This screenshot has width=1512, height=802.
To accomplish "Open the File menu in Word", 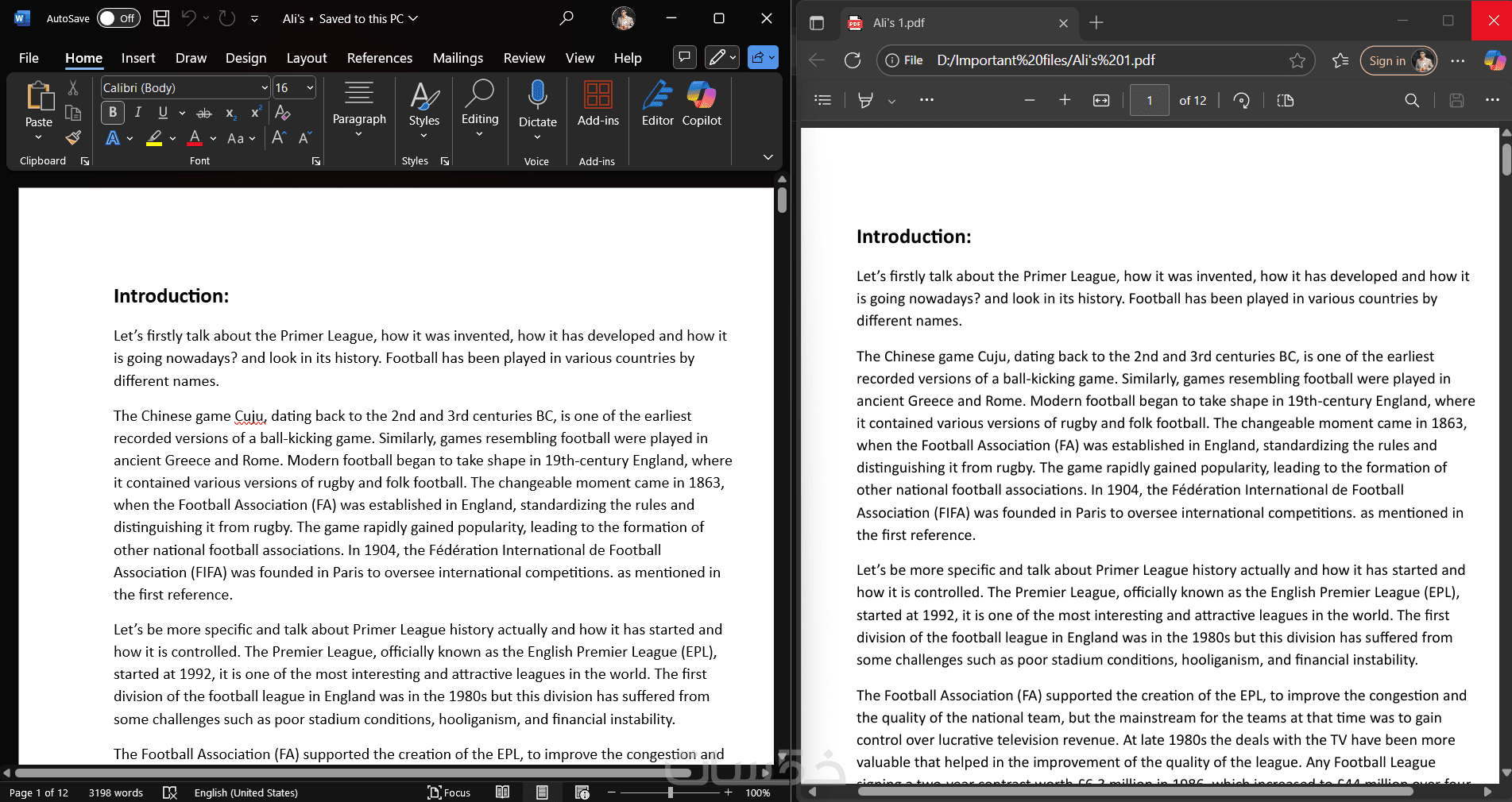I will tap(29, 58).
